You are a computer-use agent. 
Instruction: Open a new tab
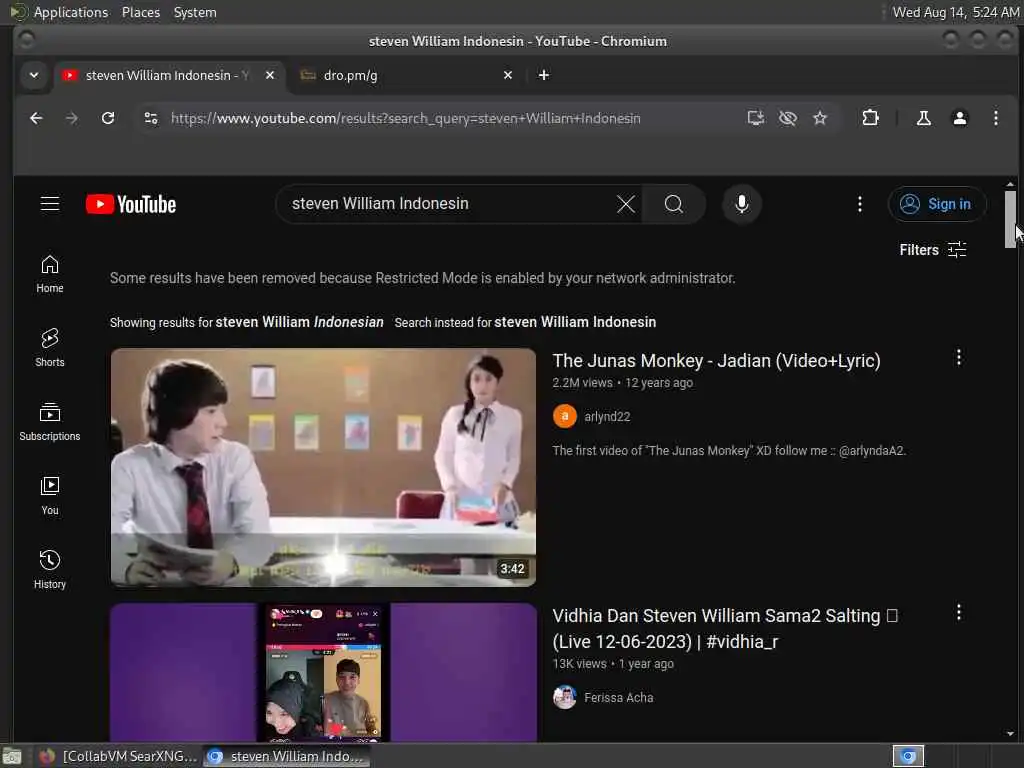543,75
